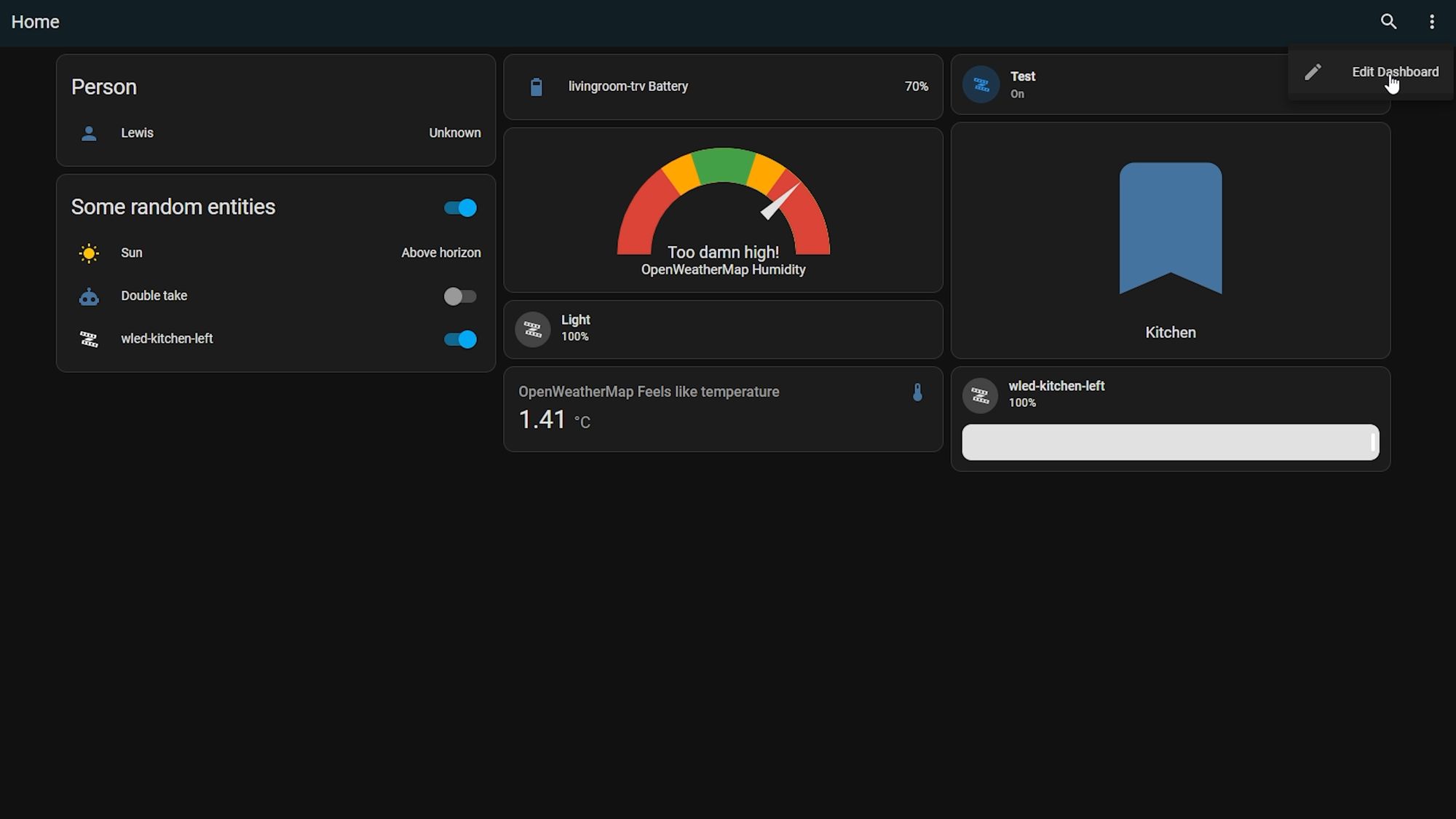Click the edit pencil icon
1456x819 pixels.
point(1313,71)
